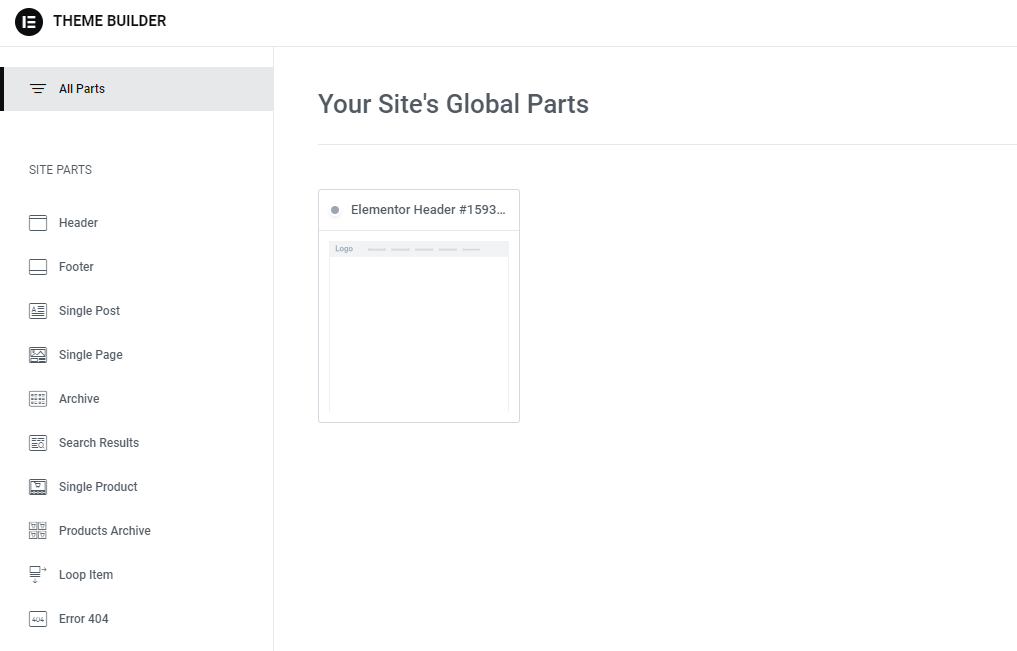Click the Products Archive icon

(x=38, y=531)
